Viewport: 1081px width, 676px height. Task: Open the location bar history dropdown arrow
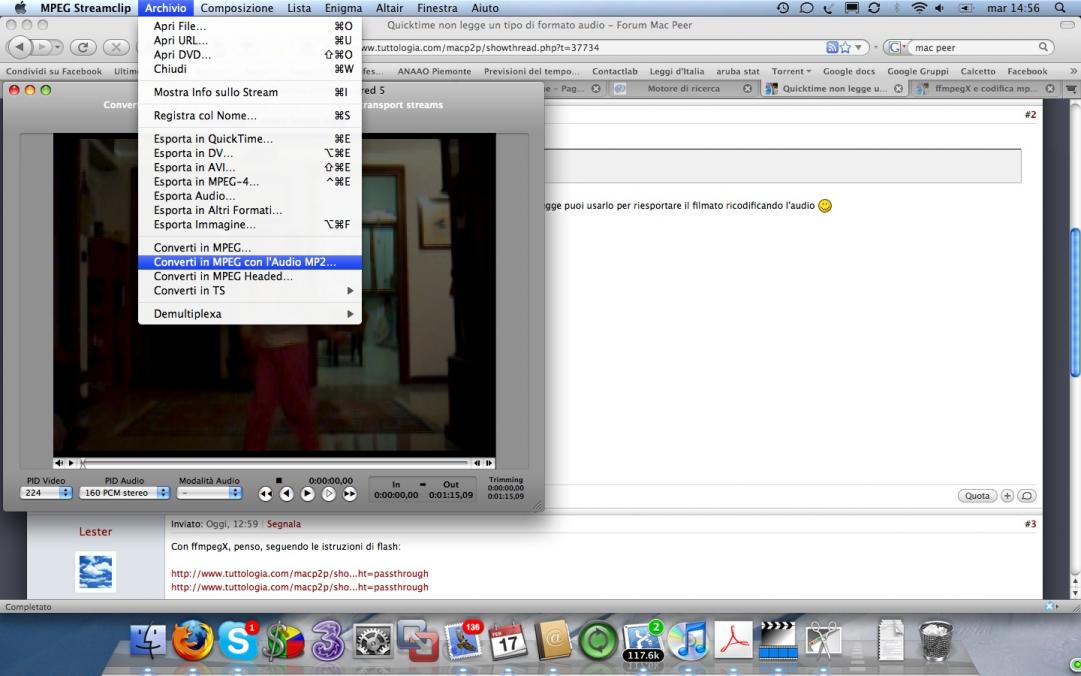point(858,48)
